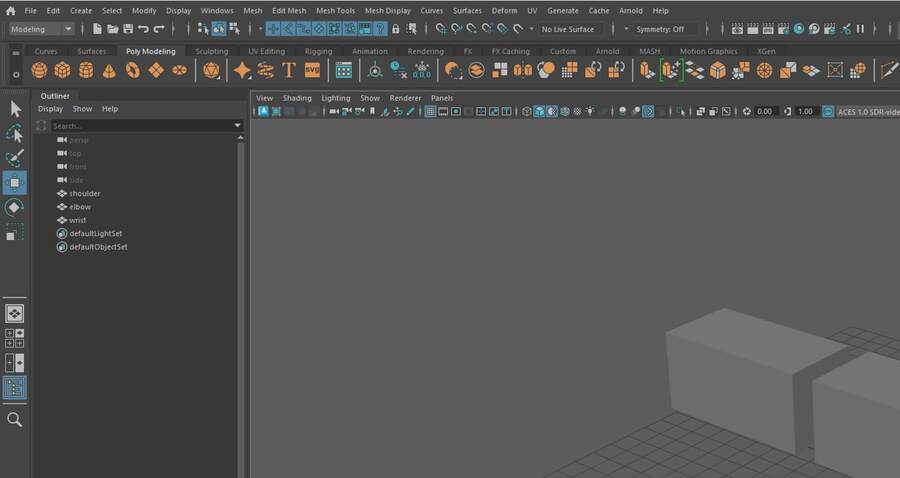Toggle Select by object type mode
The image size is (900, 478).
[219, 29]
